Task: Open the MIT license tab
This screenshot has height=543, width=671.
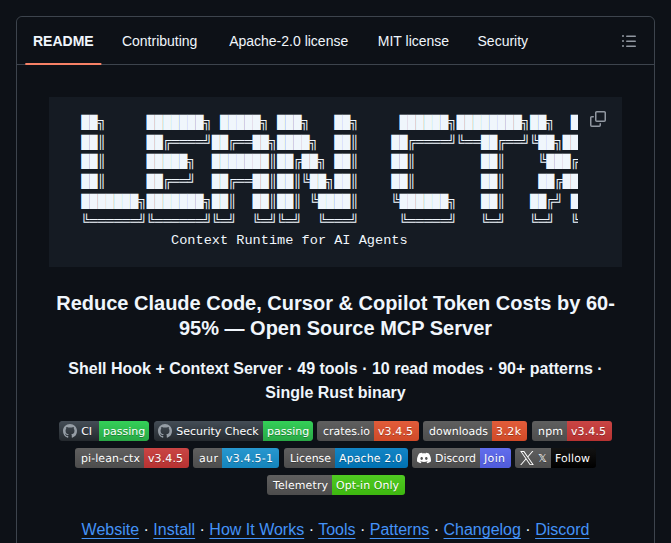Action: (x=413, y=41)
